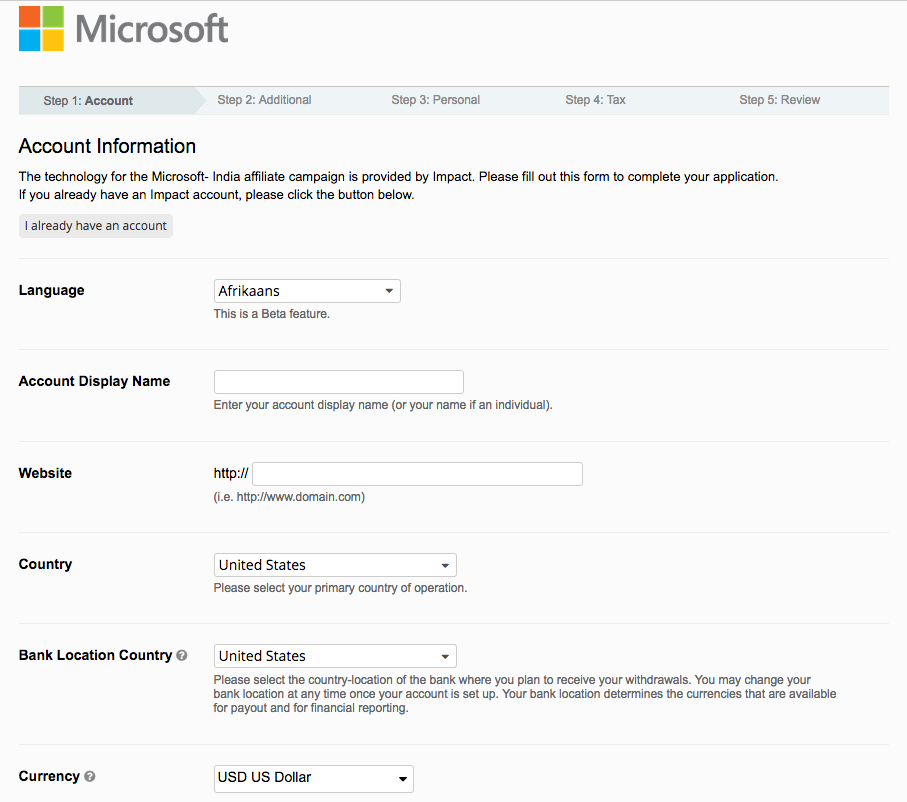Open the Currency dropdown showing USD US Dollar
The width and height of the screenshot is (907, 802).
314,778
